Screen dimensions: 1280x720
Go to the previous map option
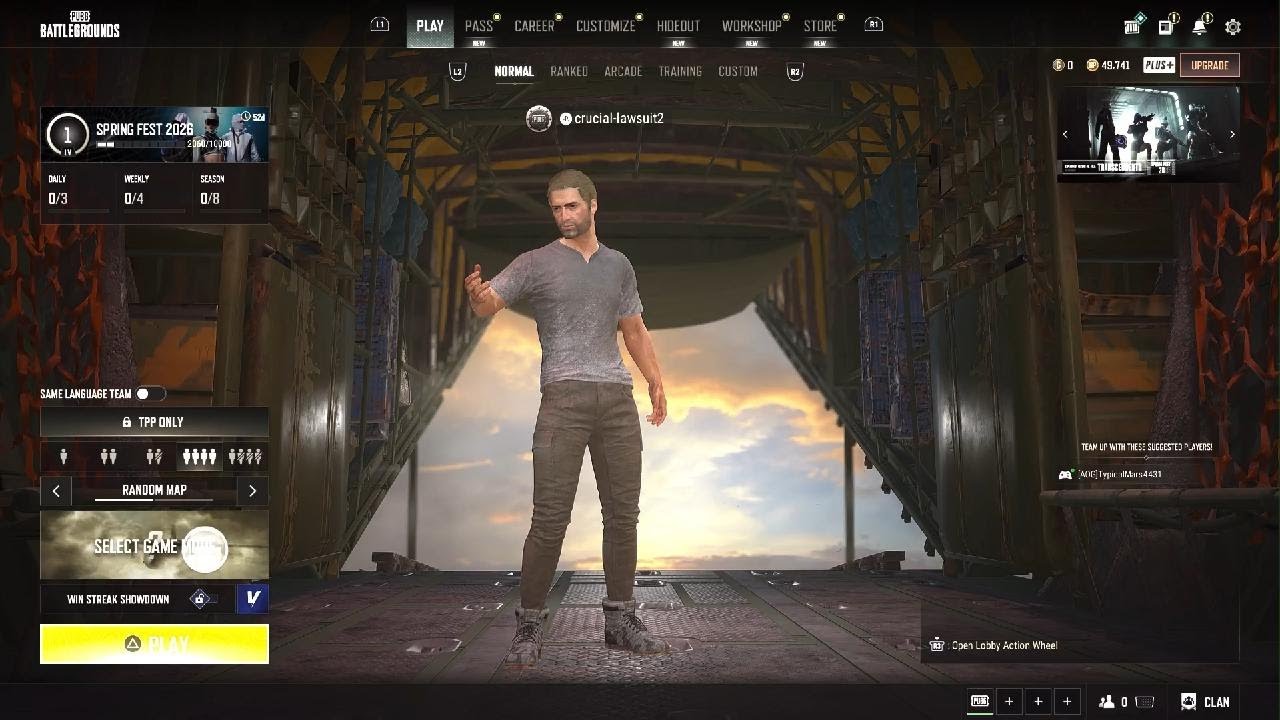(56, 491)
